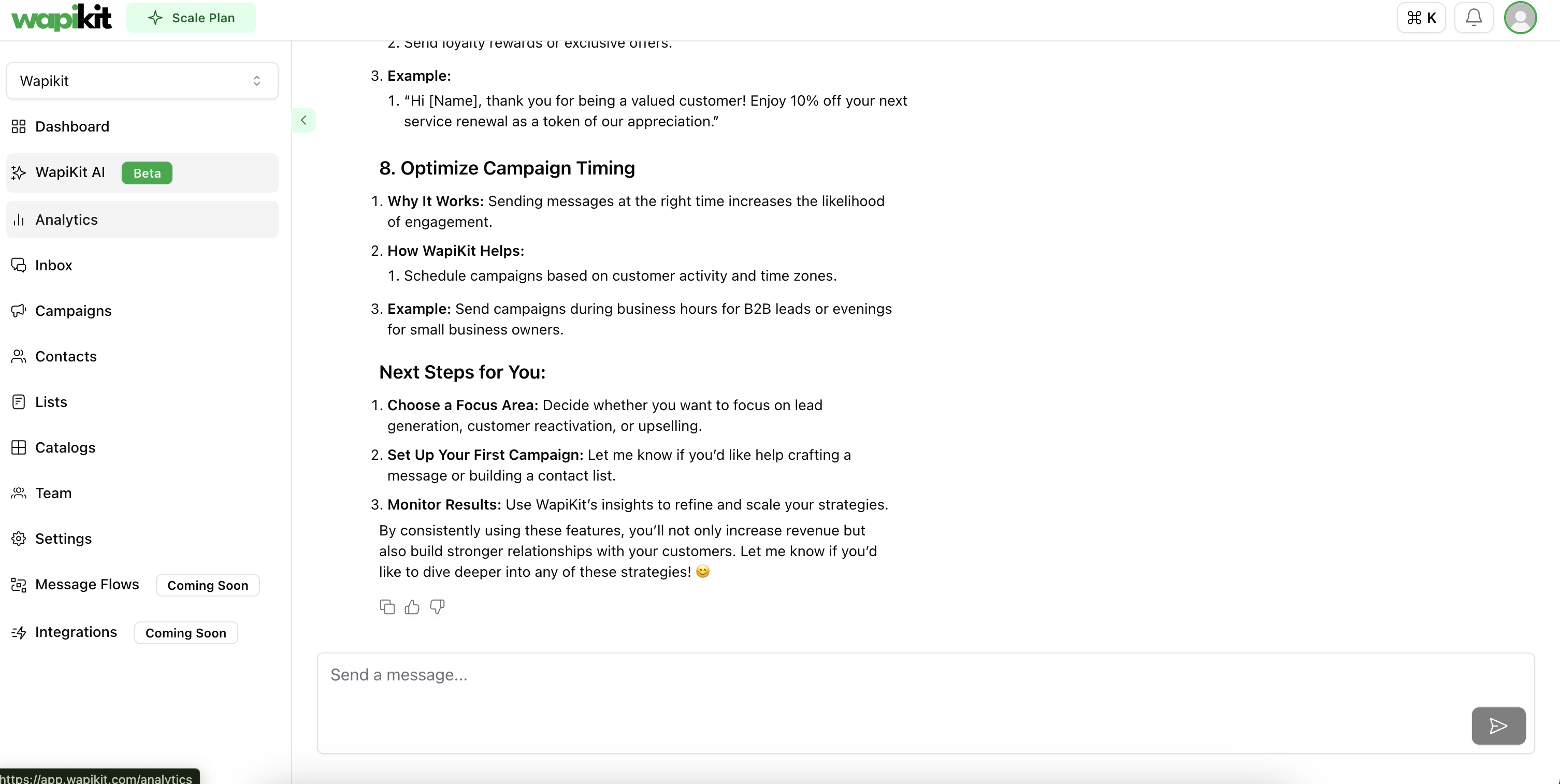Click the Dashboard grid icon

(x=19, y=126)
